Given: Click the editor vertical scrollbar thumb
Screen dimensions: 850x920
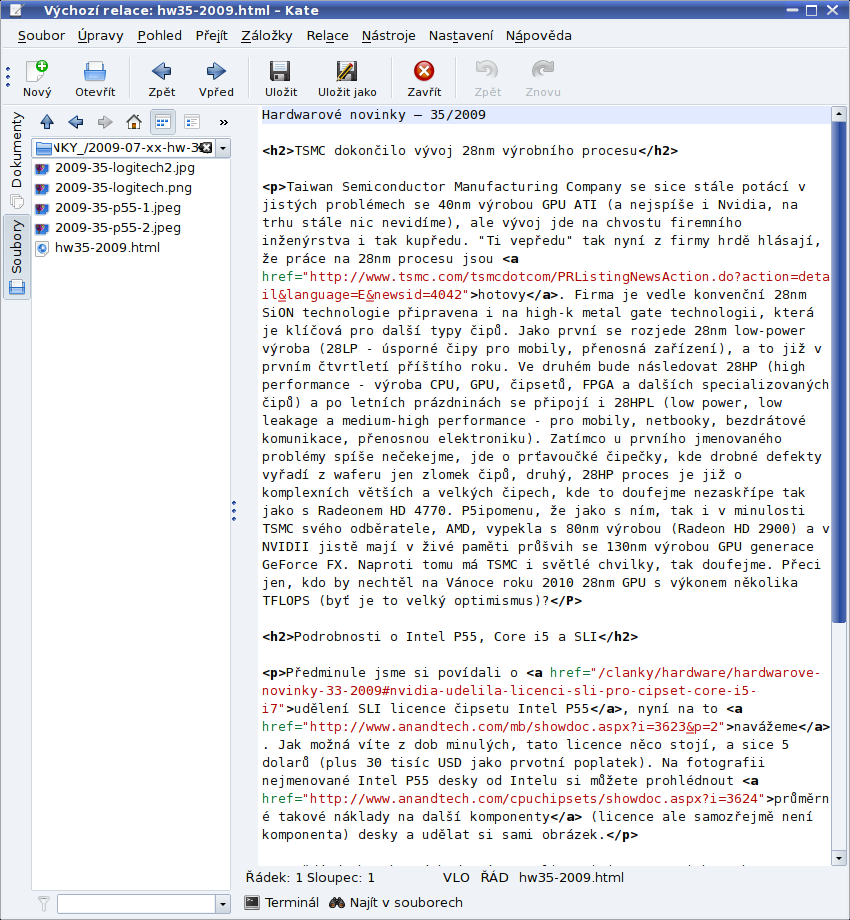Looking at the screenshot, I should click(839, 373).
